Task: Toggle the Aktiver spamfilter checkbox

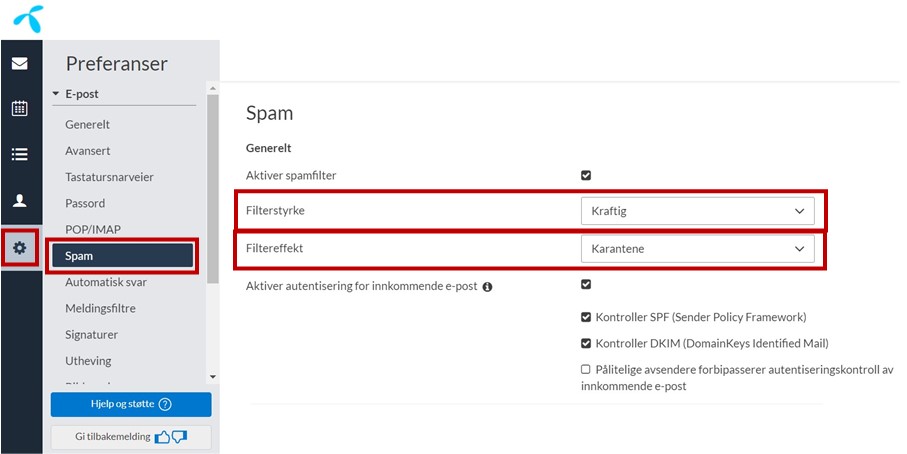Action: tap(586, 175)
